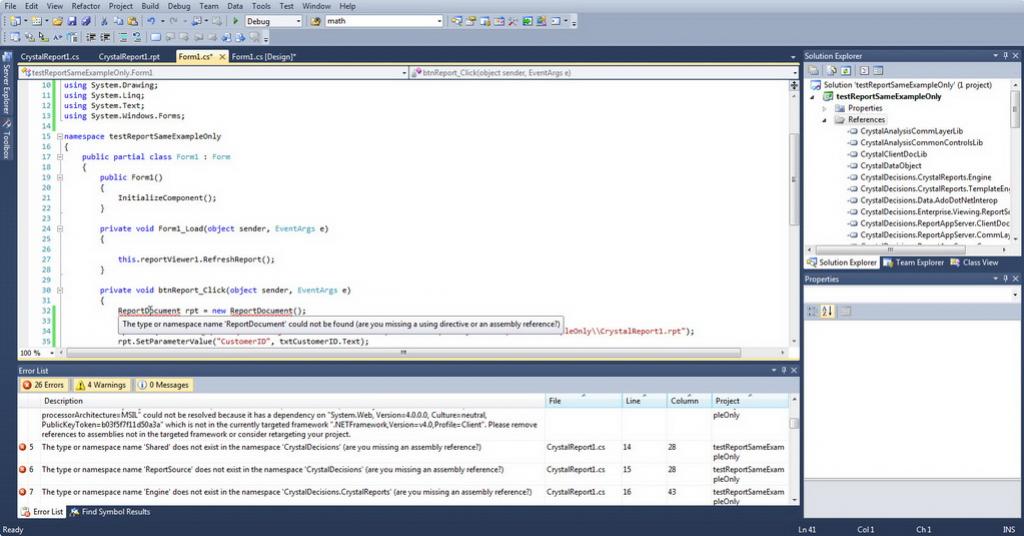Image resolution: width=1024 pixels, height=536 pixels.
Task: Click the Increase Indent icon in the text editor toolbar
Action: pyautogui.click(x=105, y=37)
